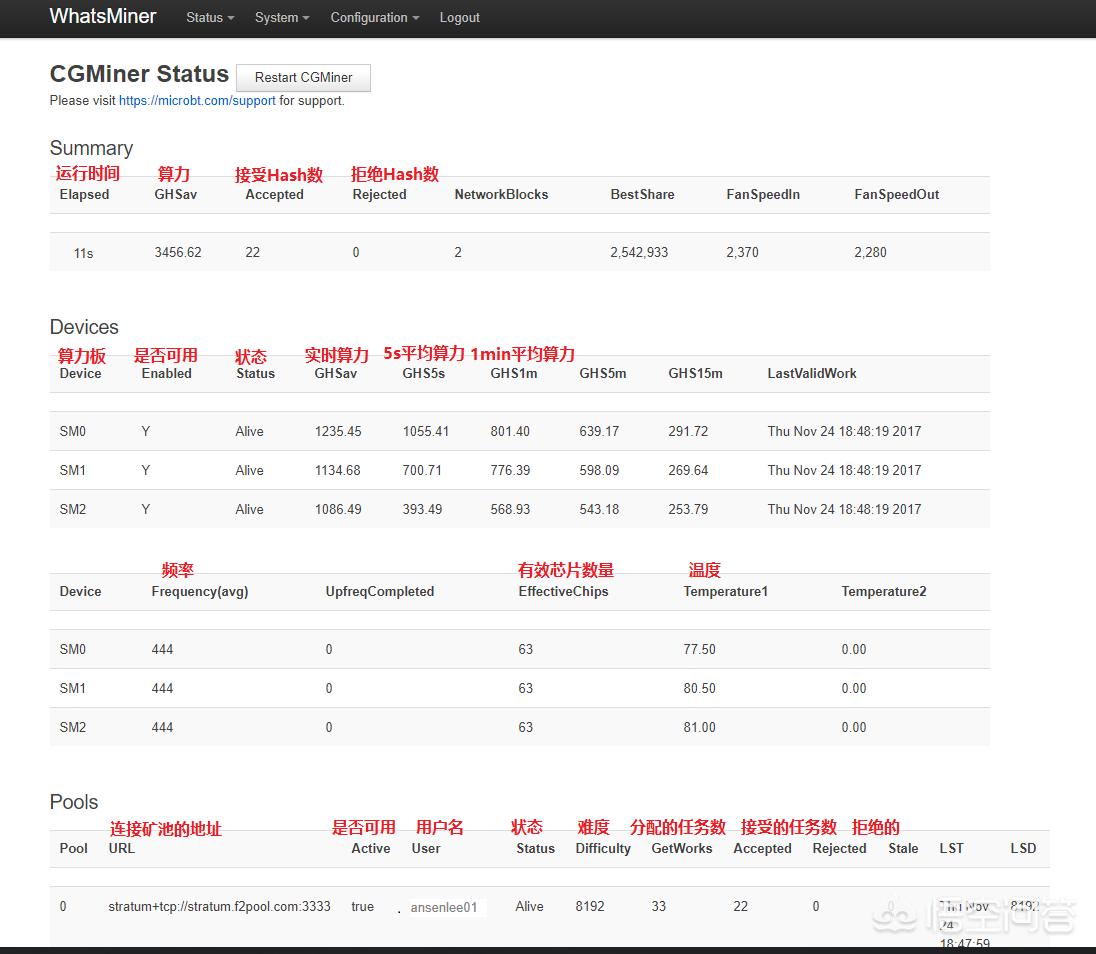The height and width of the screenshot is (954, 1096).
Task: Open the microbt.com support link
Action: click(x=197, y=101)
